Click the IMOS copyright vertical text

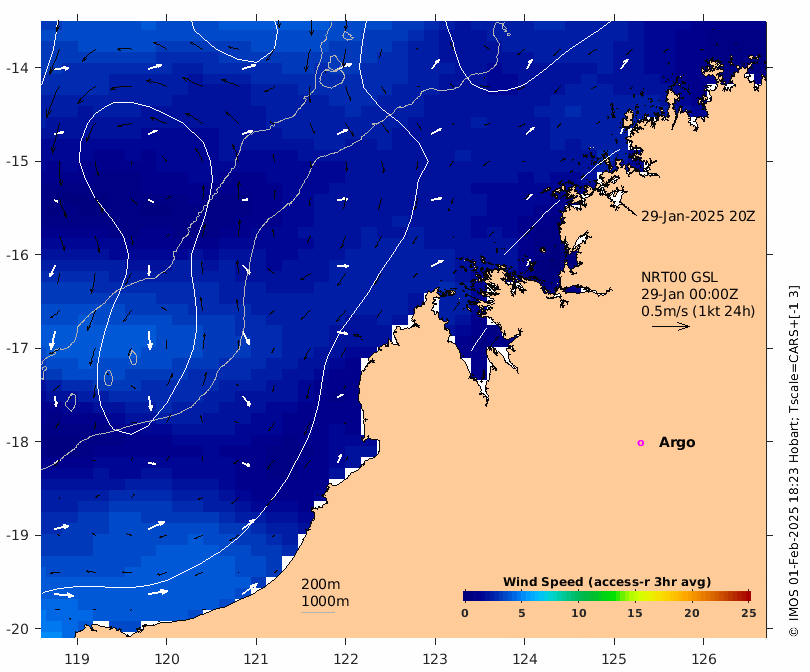coord(794,461)
